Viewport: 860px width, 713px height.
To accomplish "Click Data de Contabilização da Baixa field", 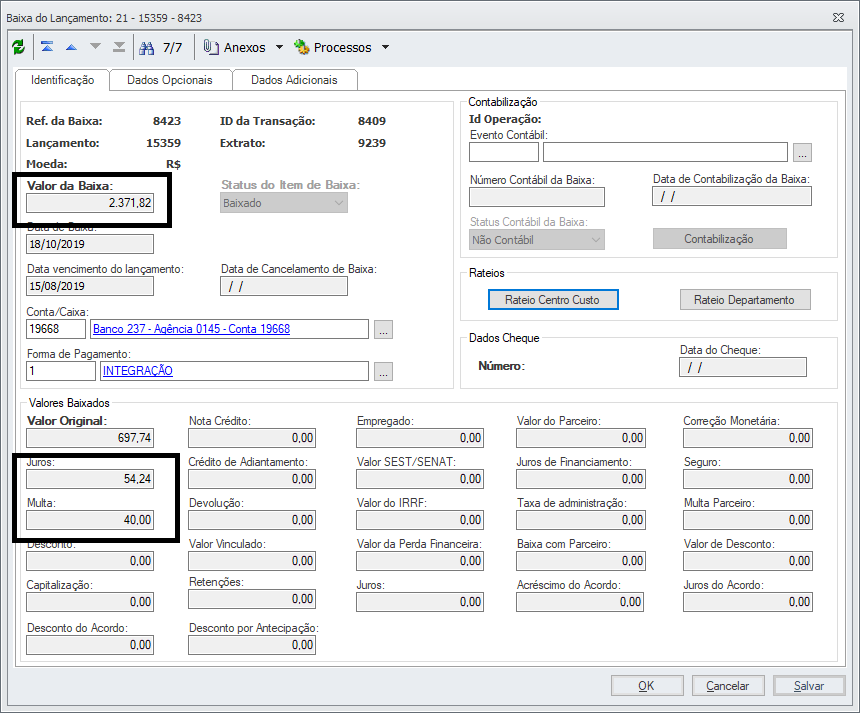I will click(732, 196).
